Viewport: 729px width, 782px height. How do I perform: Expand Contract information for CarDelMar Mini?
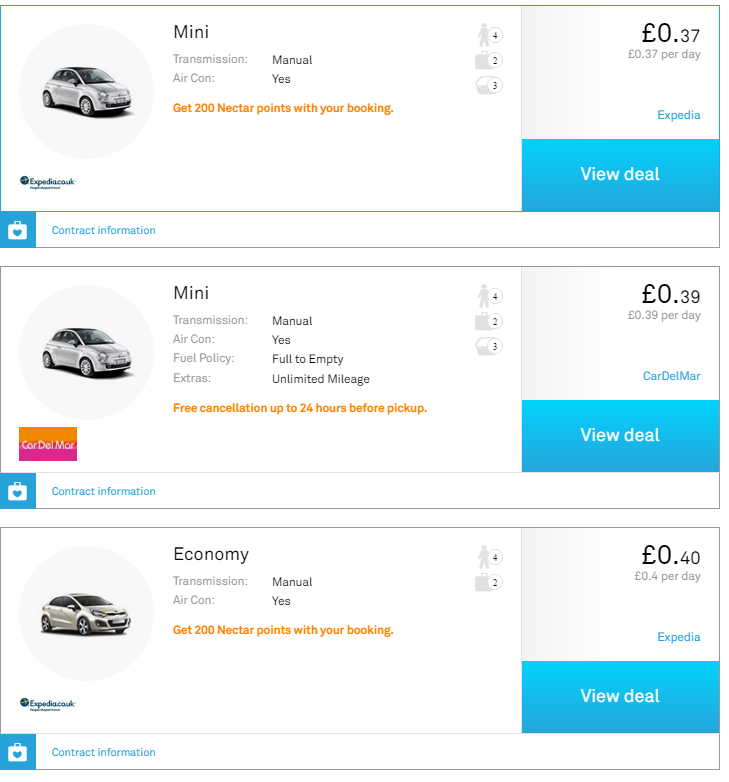(x=104, y=491)
